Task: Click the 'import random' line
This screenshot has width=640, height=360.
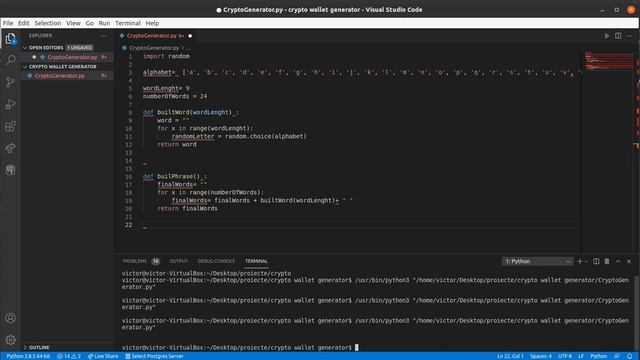Action: pos(166,56)
